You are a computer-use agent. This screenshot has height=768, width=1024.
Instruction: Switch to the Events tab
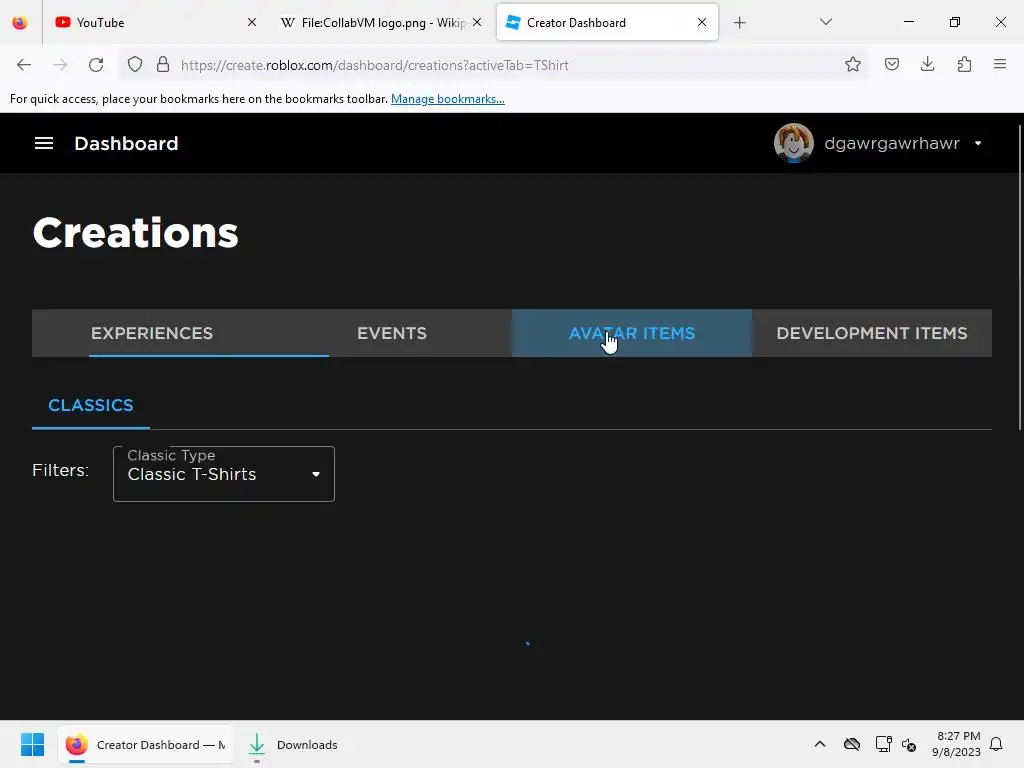click(x=392, y=333)
